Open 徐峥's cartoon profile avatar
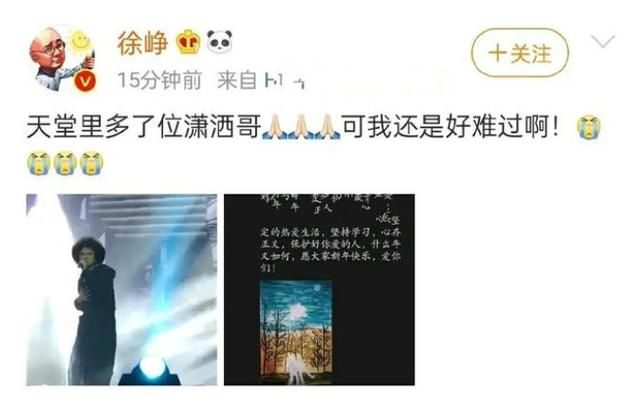Viewport: 640px width, 408px height. coord(62,59)
